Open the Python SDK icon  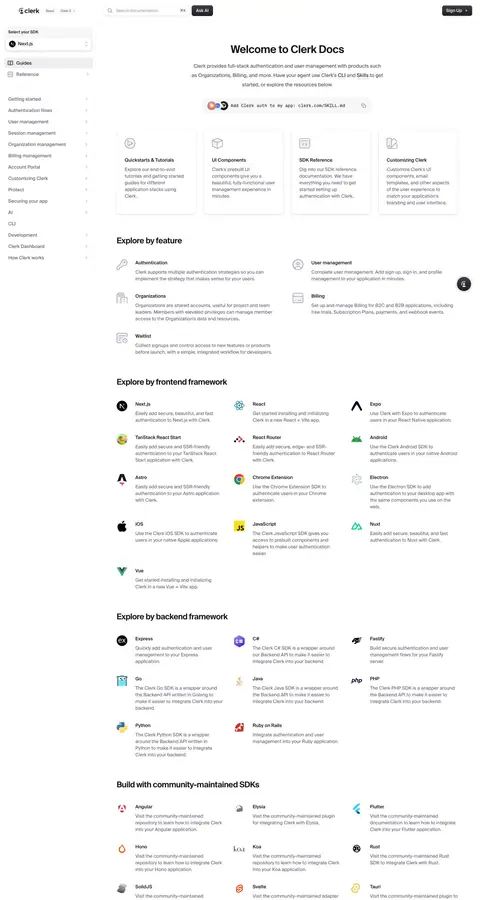point(122,727)
